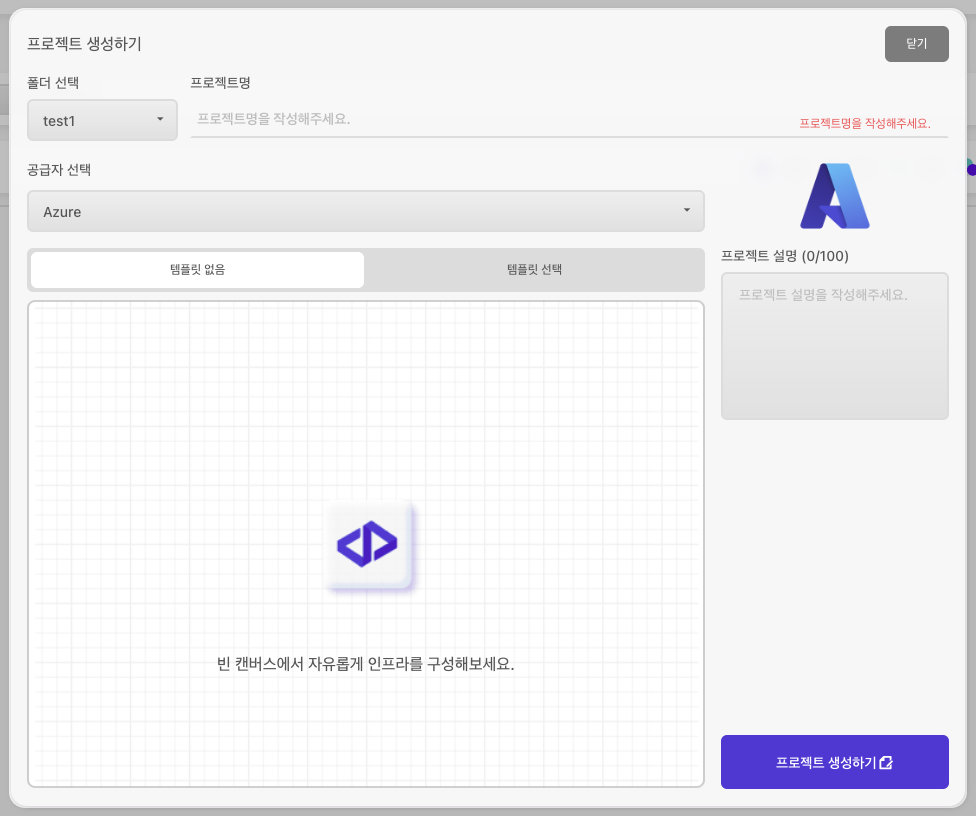Open the 폴더 선택 dropdown showing test1

point(102,120)
